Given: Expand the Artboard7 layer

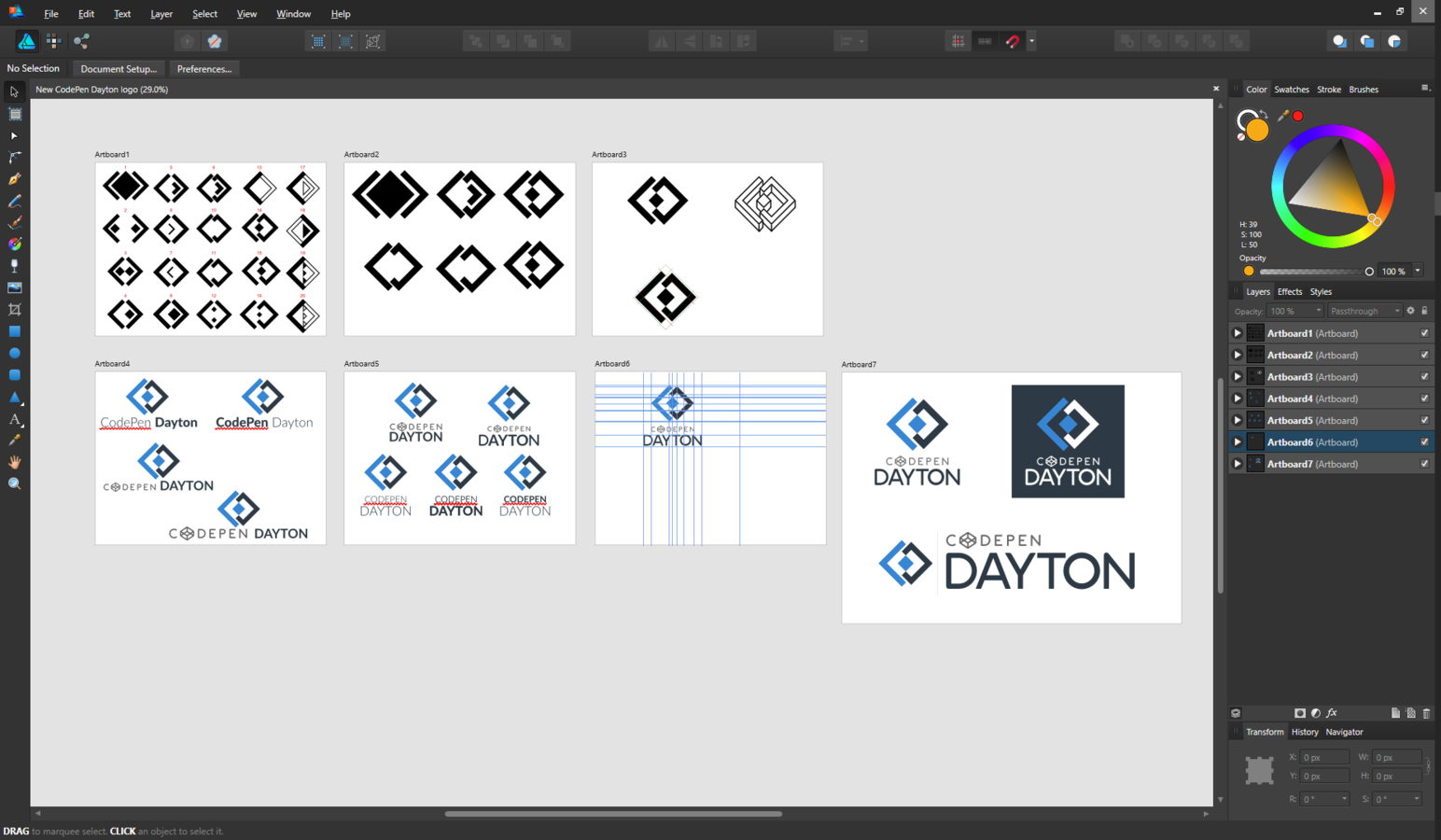Looking at the screenshot, I should [1238, 464].
